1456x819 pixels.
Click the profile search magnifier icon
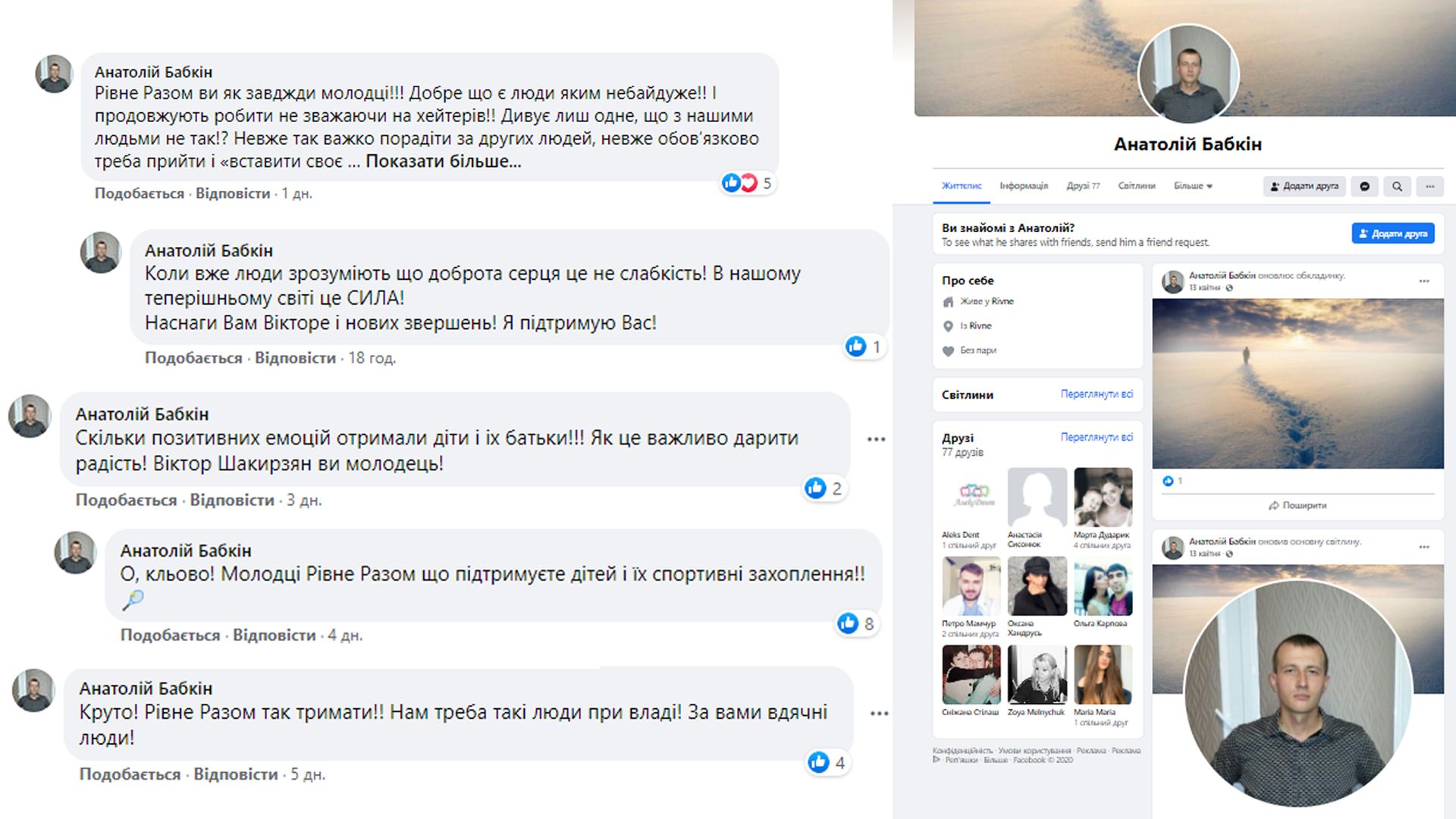[x=1397, y=187]
